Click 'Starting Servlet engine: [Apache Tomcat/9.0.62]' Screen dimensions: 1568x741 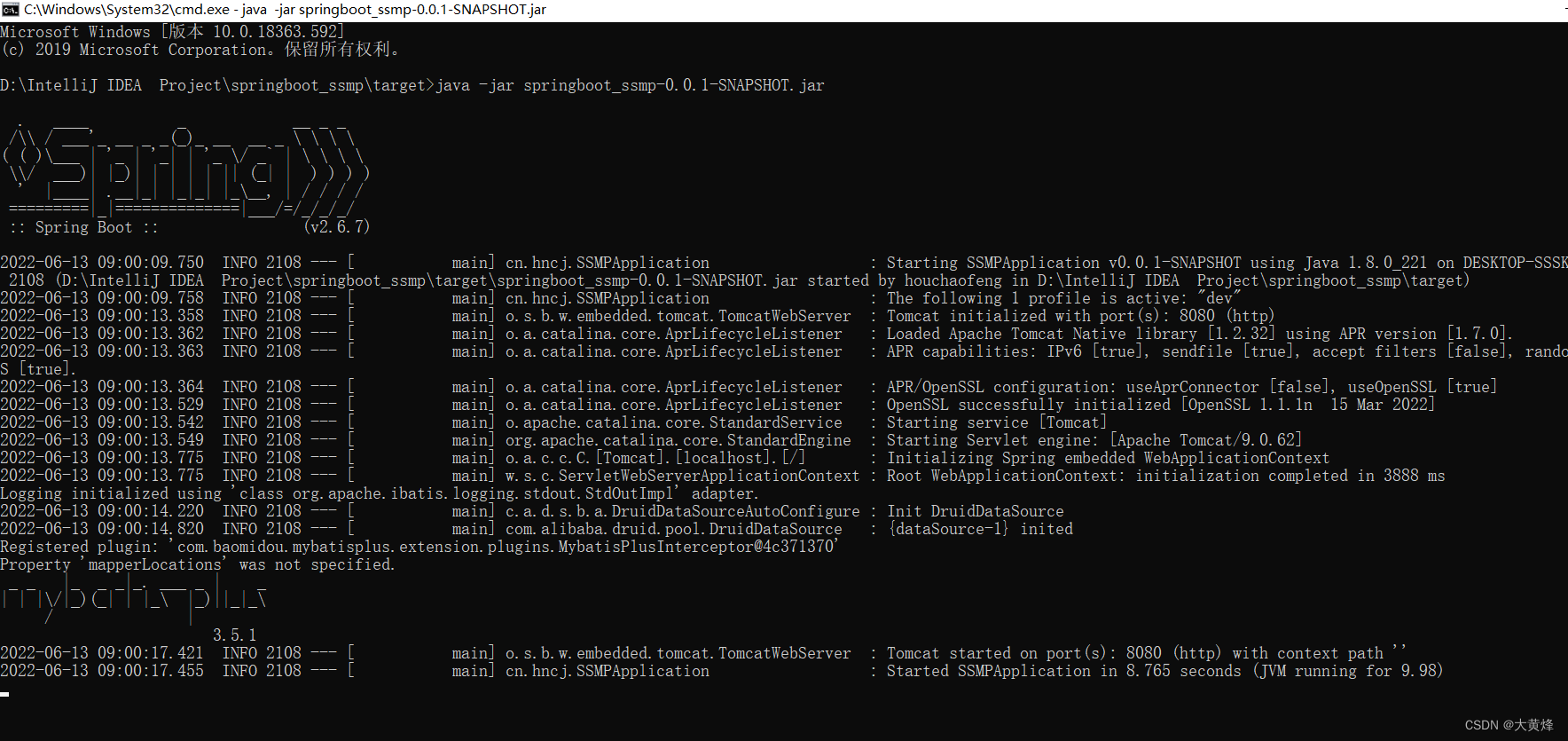click(x=1094, y=440)
